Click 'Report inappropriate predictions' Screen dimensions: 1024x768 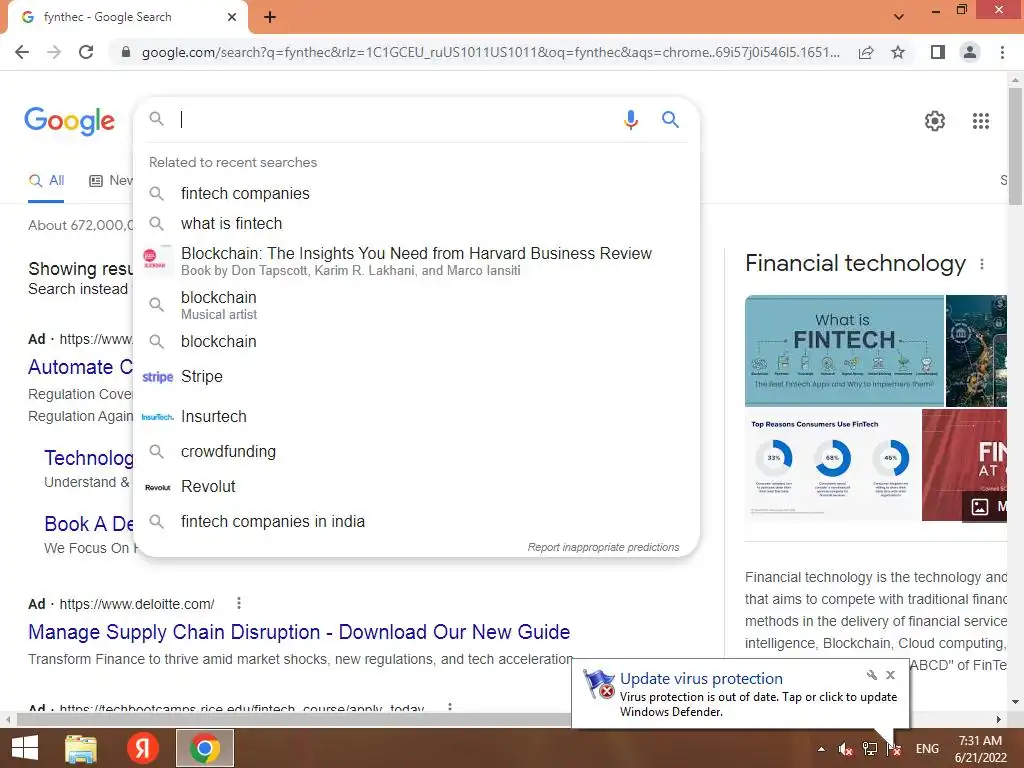point(603,547)
